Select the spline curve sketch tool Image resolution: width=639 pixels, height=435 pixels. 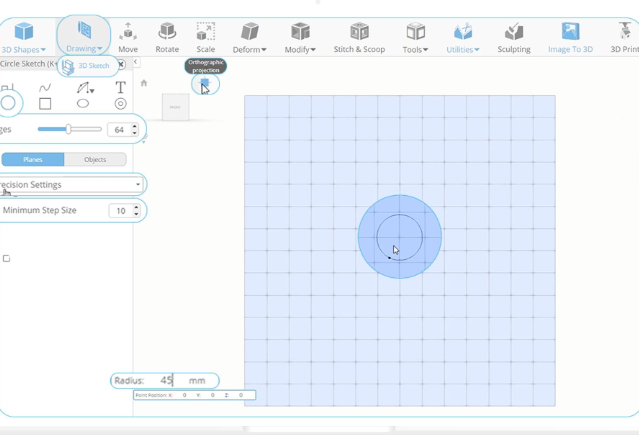(x=45, y=88)
